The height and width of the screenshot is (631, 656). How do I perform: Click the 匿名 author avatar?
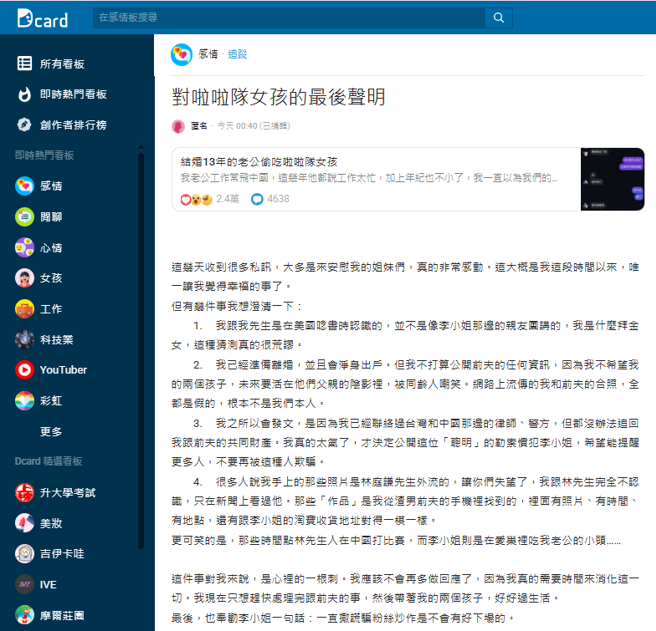coord(178,126)
